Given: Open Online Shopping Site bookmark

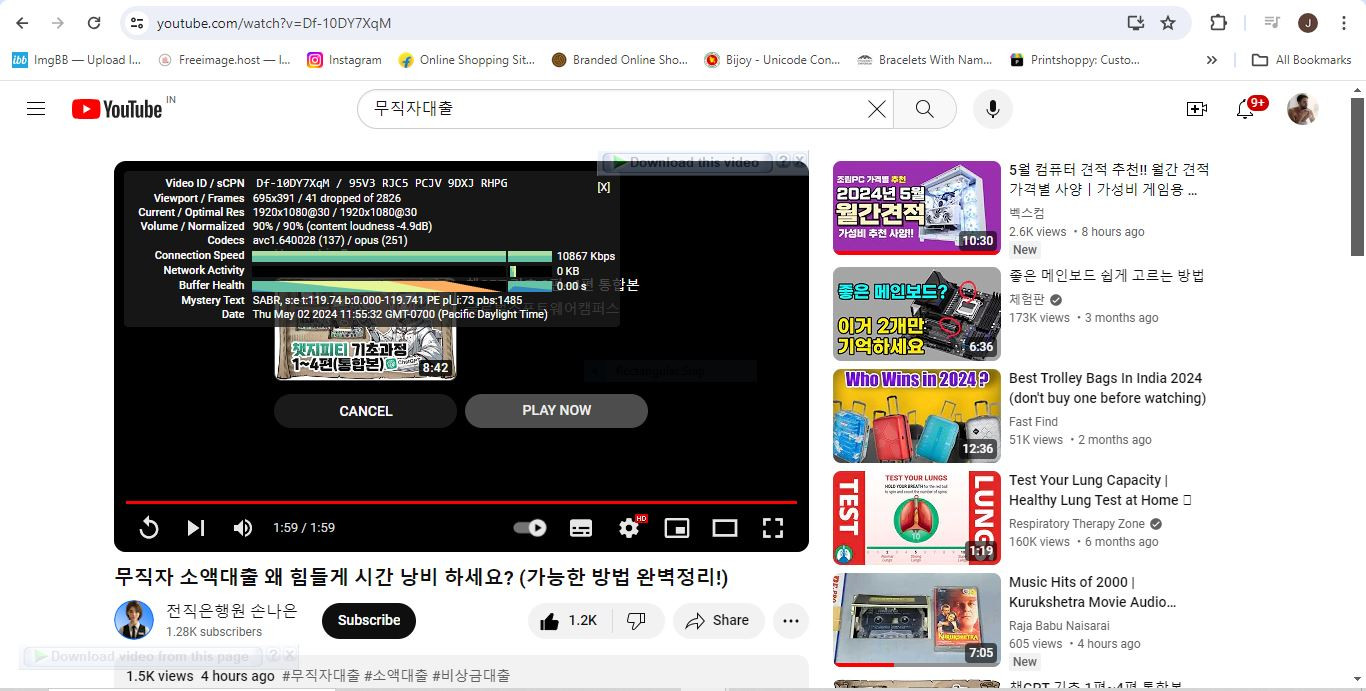Looking at the screenshot, I should [466, 60].
